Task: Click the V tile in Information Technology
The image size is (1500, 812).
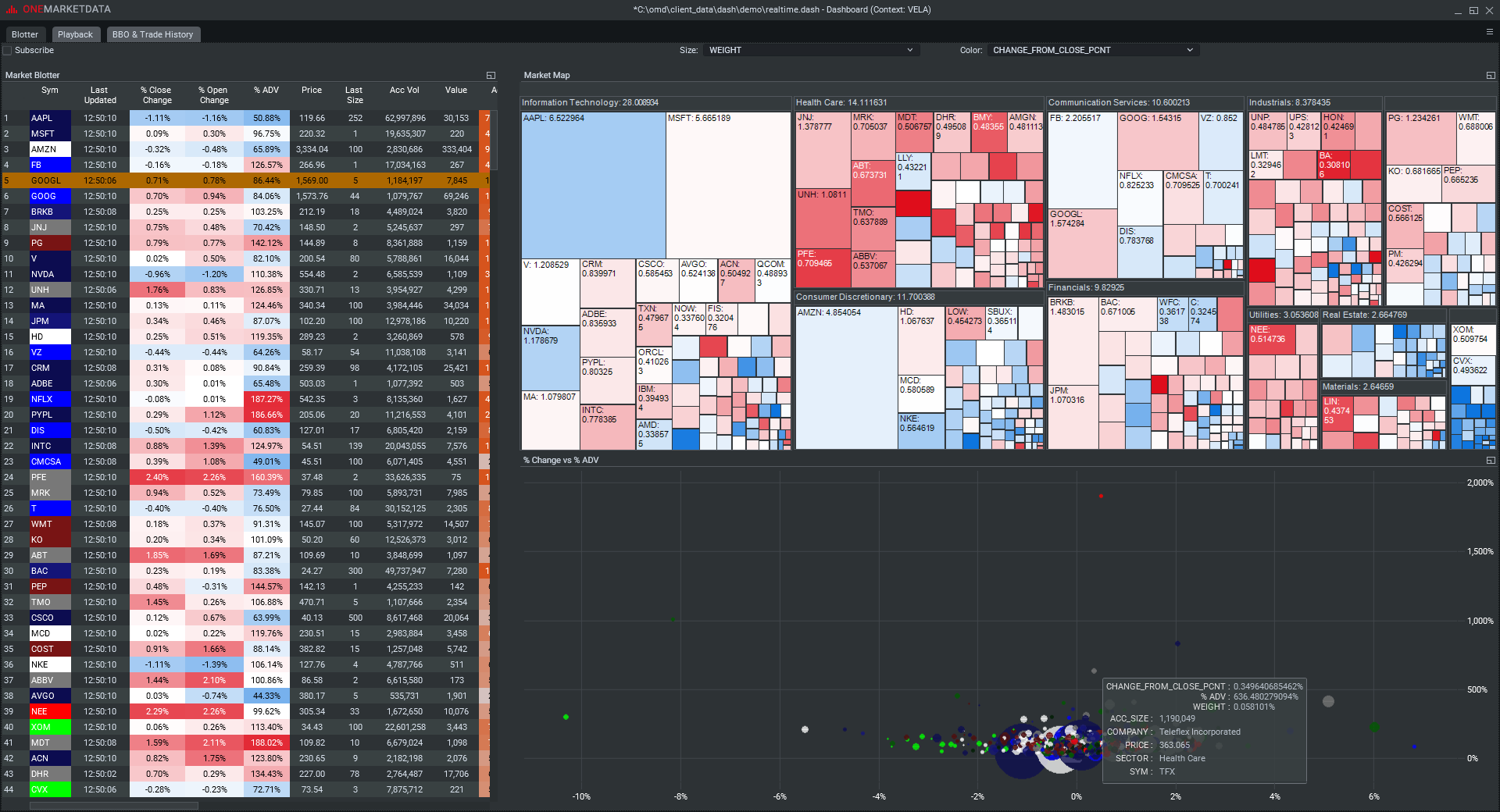Action: (x=550, y=292)
